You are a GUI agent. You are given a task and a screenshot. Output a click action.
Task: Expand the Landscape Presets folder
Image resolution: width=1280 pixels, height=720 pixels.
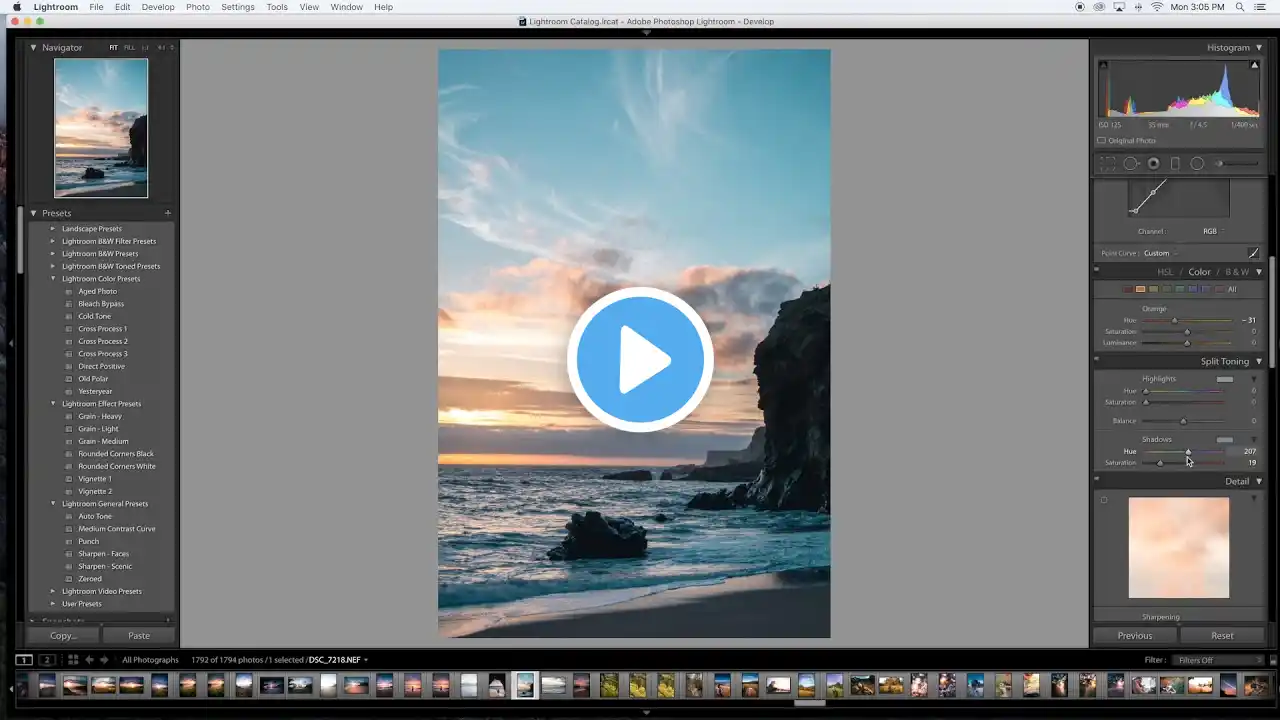(54, 229)
